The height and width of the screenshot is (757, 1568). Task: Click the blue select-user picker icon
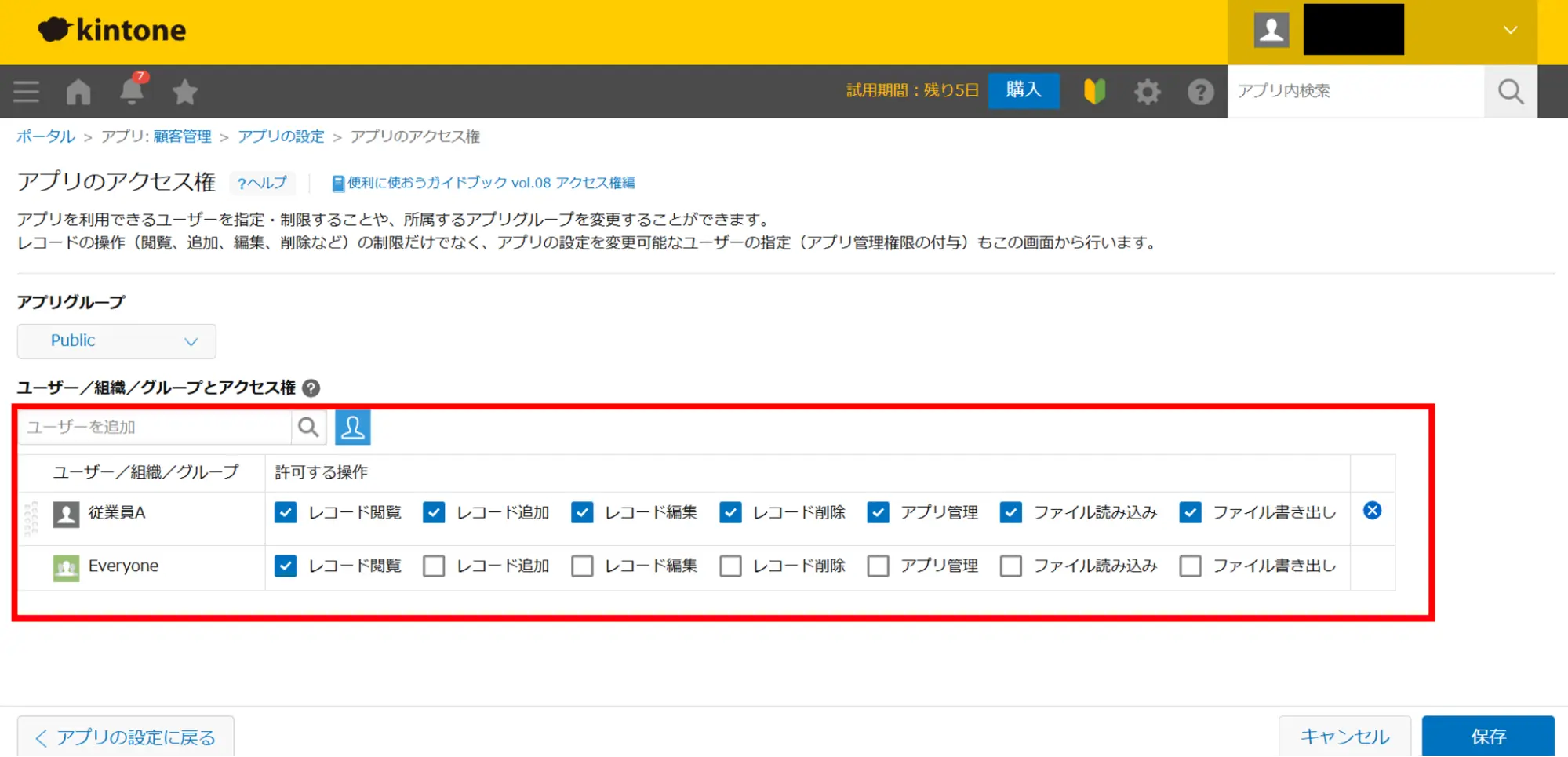[352, 428]
